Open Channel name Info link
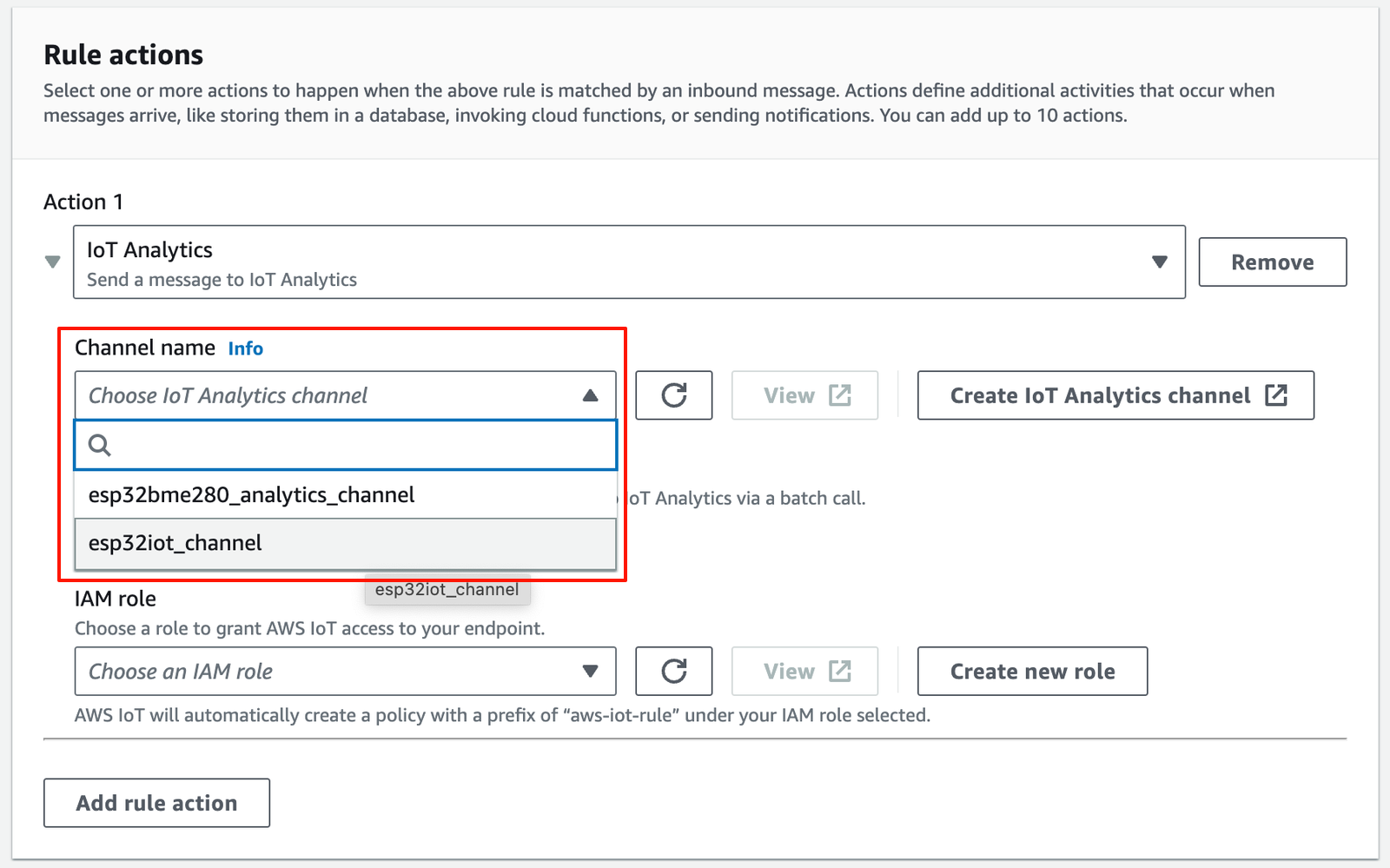 (x=245, y=348)
